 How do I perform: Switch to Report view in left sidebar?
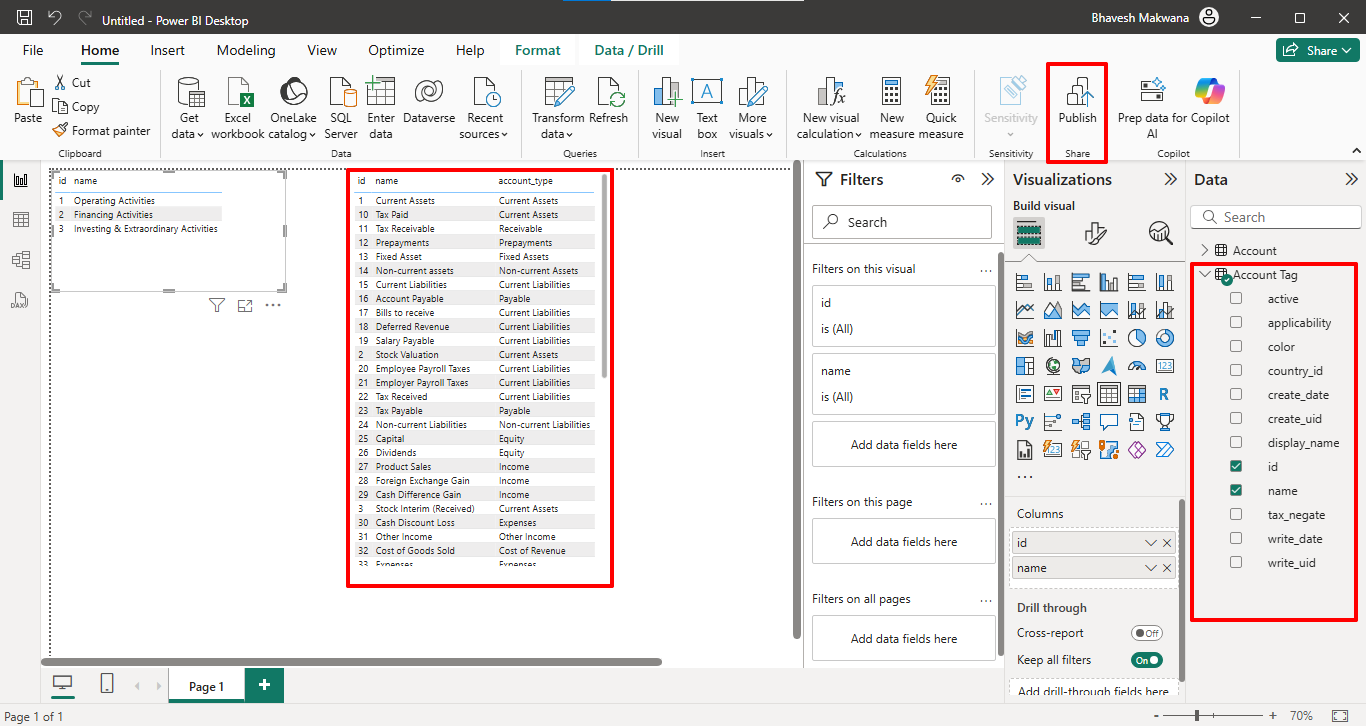pos(20,180)
